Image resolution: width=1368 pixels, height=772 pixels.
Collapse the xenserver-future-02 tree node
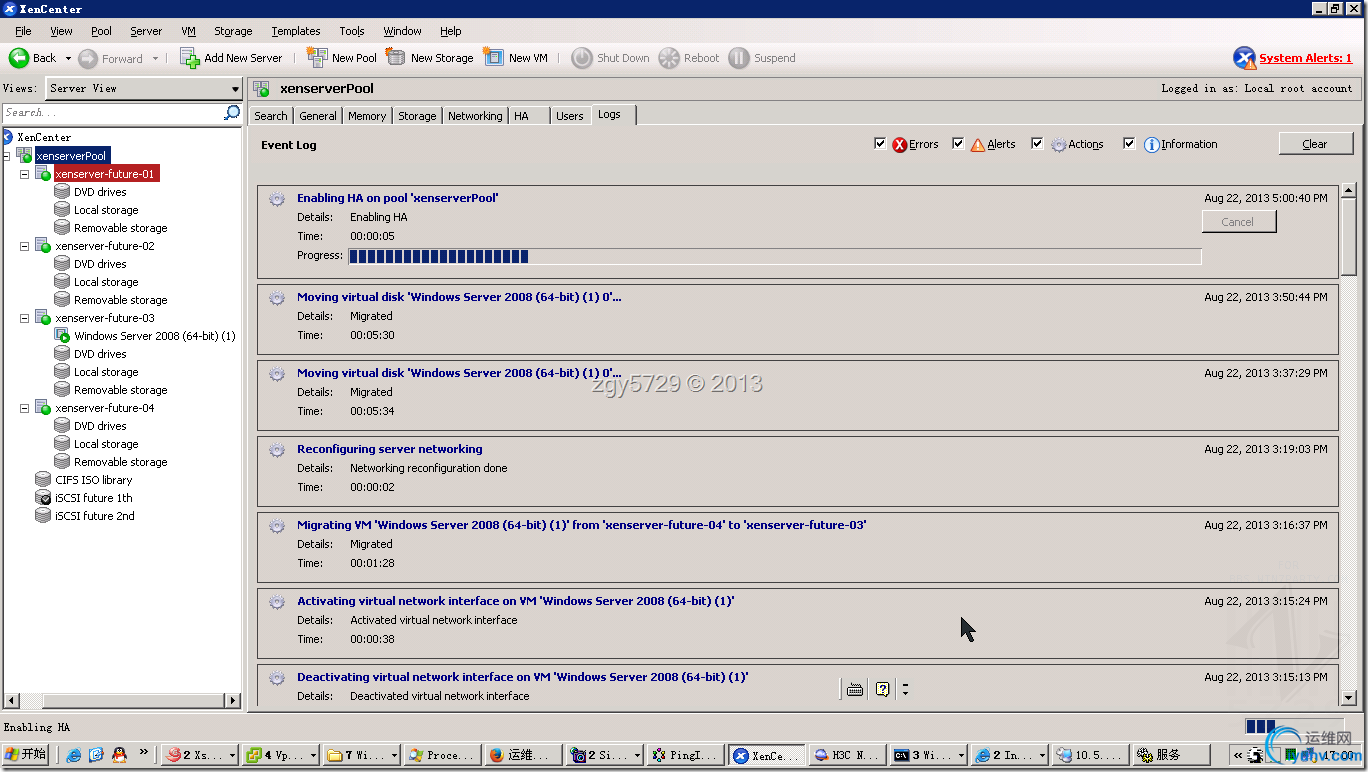pos(25,246)
